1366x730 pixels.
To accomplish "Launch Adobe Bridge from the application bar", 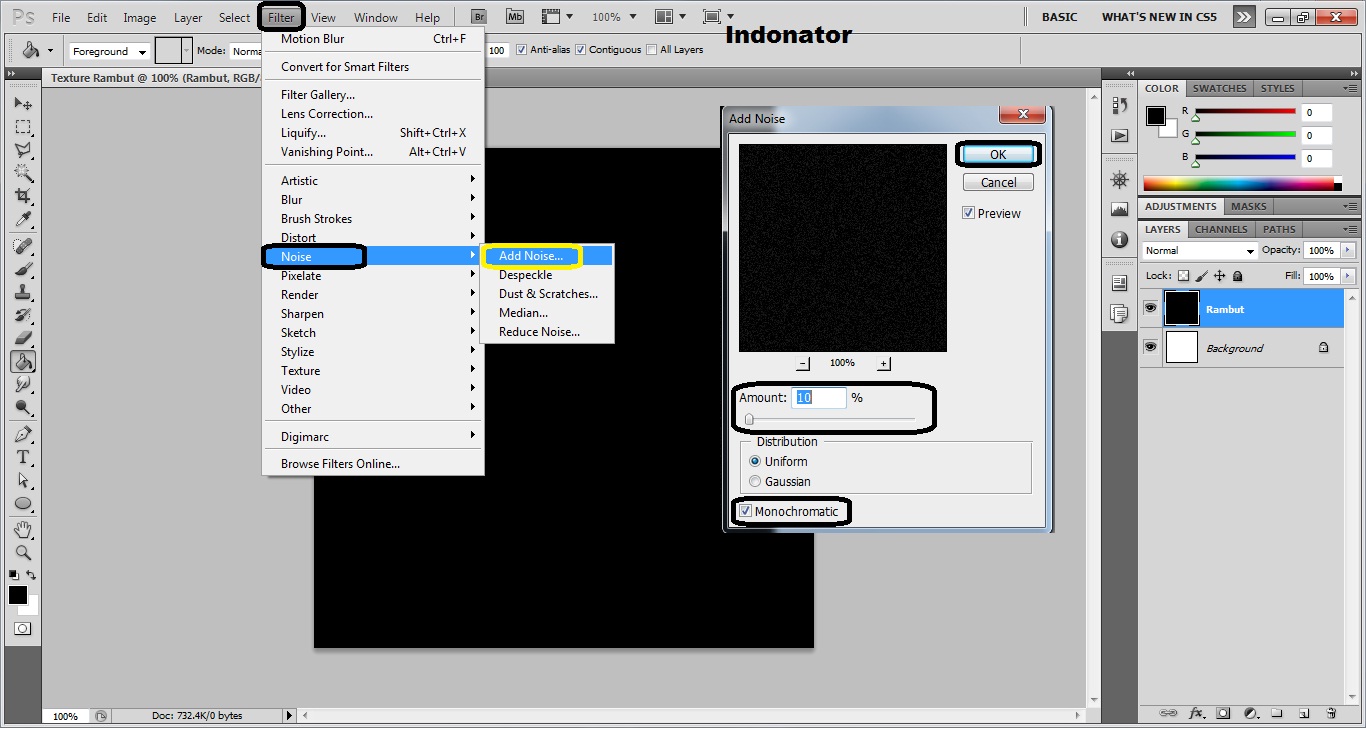I will pyautogui.click(x=477, y=16).
